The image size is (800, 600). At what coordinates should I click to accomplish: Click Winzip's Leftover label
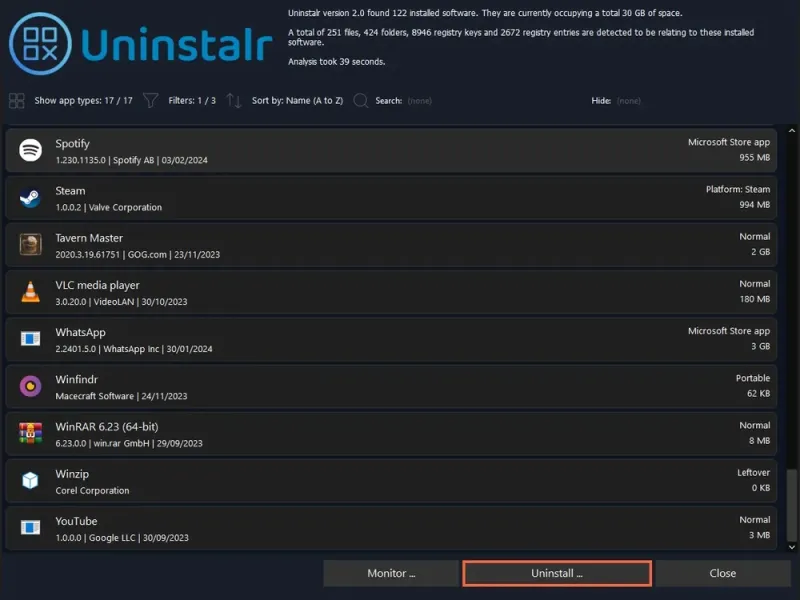pyautogui.click(x=754, y=472)
